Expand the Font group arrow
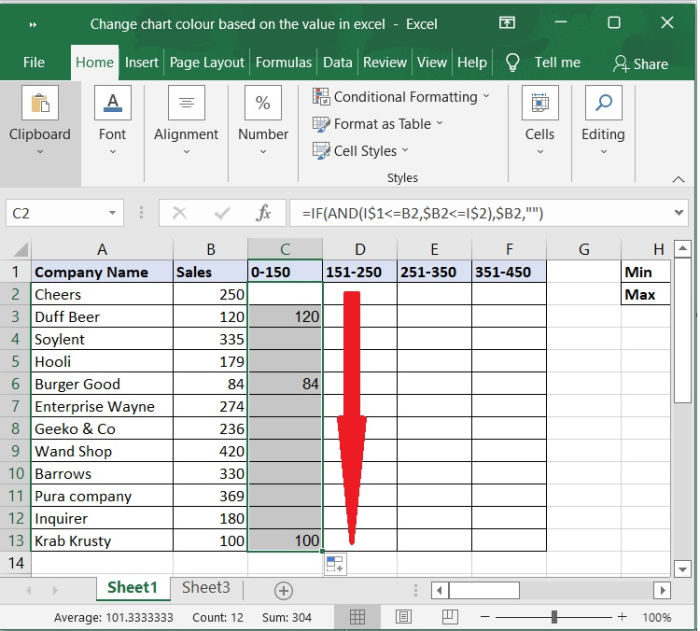Image resolution: width=700 pixels, height=631 pixels. 112,152
